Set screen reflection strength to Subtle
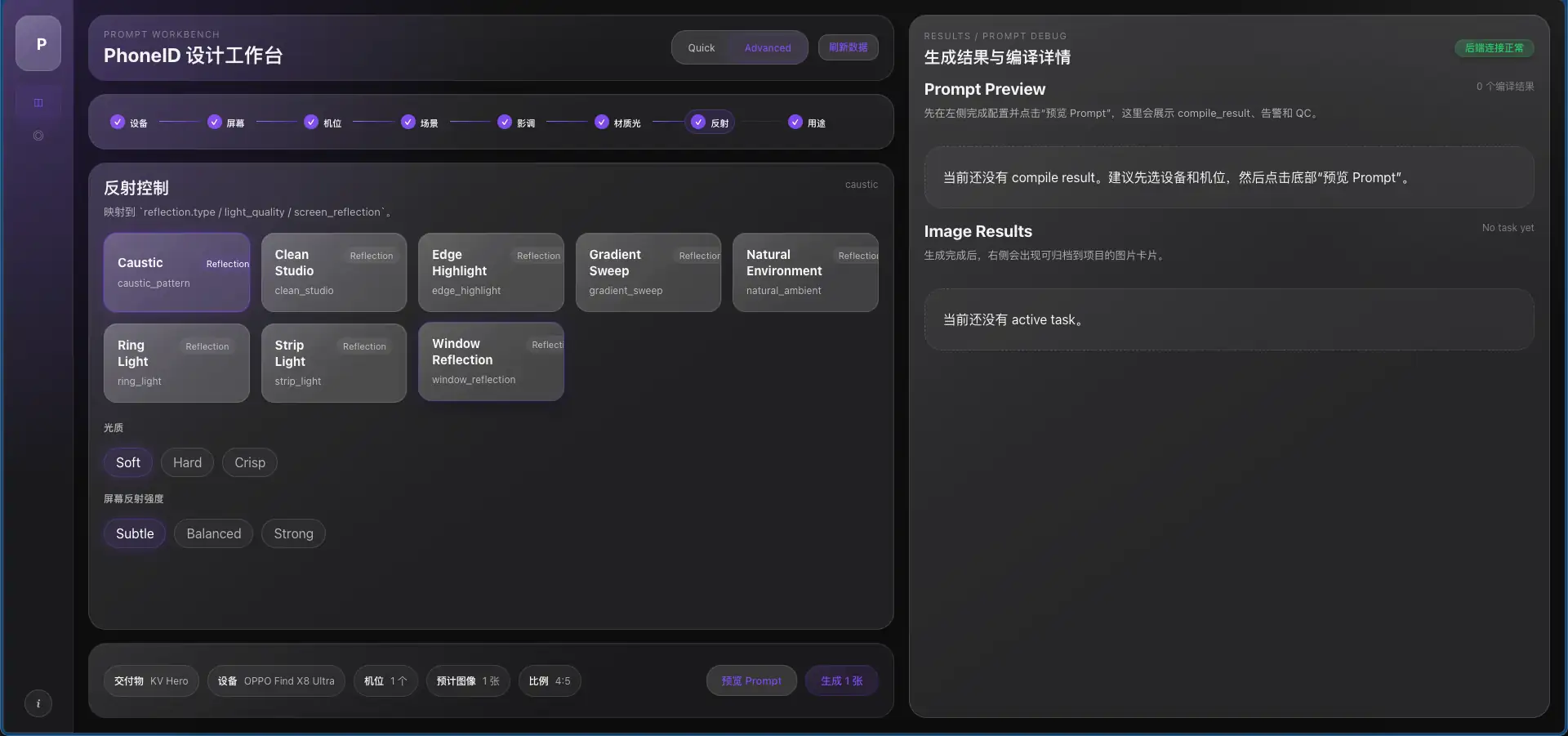The height and width of the screenshot is (736, 1568). pyautogui.click(x=135, y=533)
